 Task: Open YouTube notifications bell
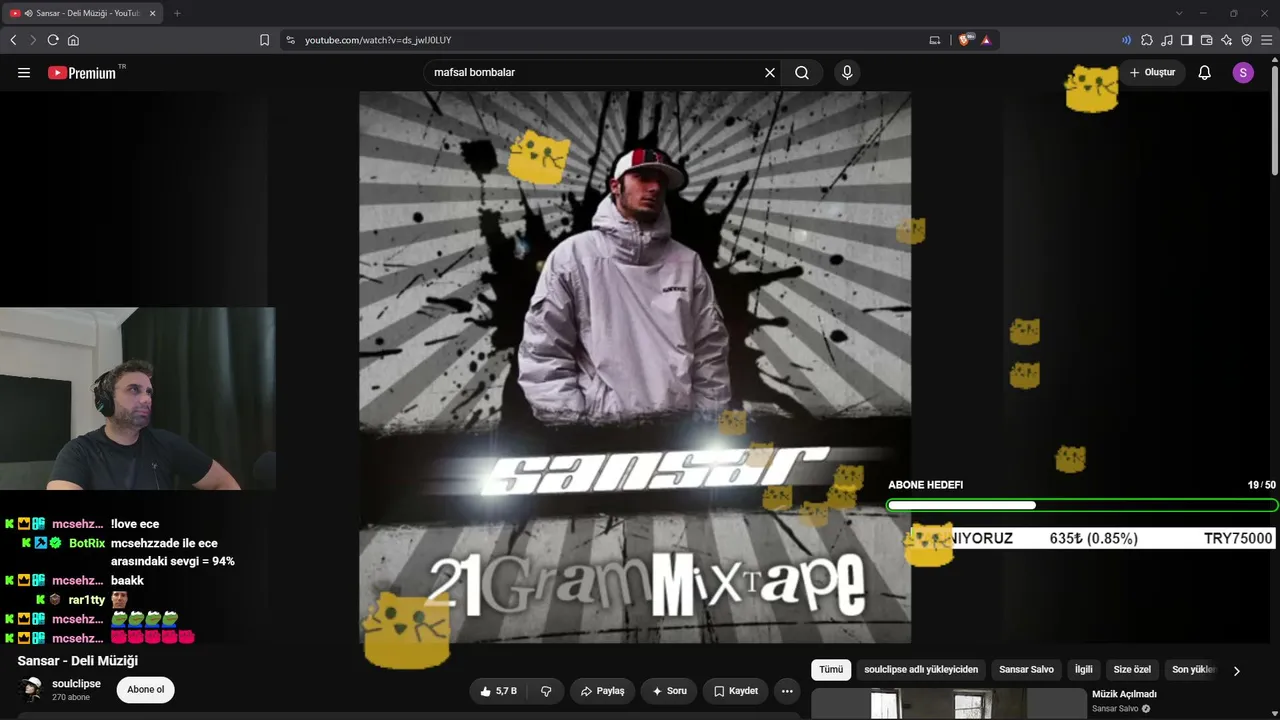coord(1205,73)
